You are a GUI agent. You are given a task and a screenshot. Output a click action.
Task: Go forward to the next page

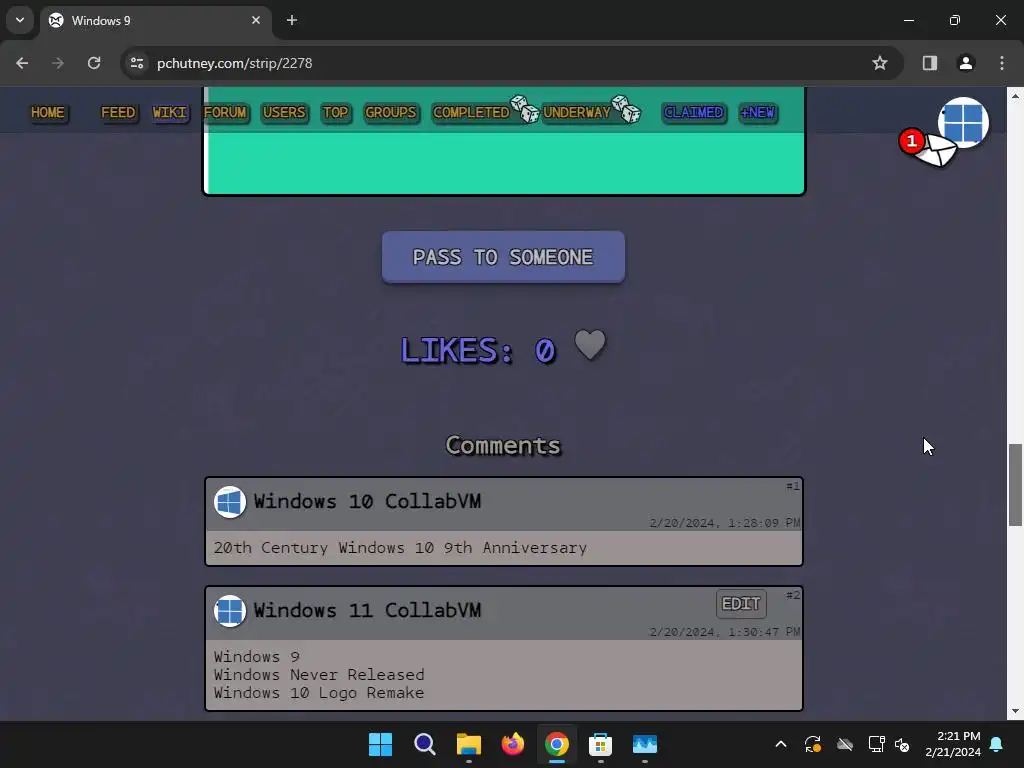click(x=58, y=63)
